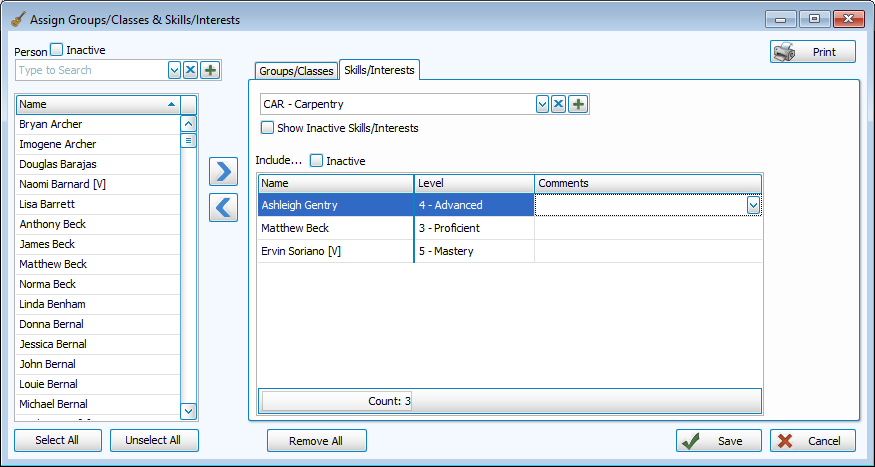Open Comments dropdown for Ashleigh Gentry
This screenshot has height=467, width=875.
[753, 205]
